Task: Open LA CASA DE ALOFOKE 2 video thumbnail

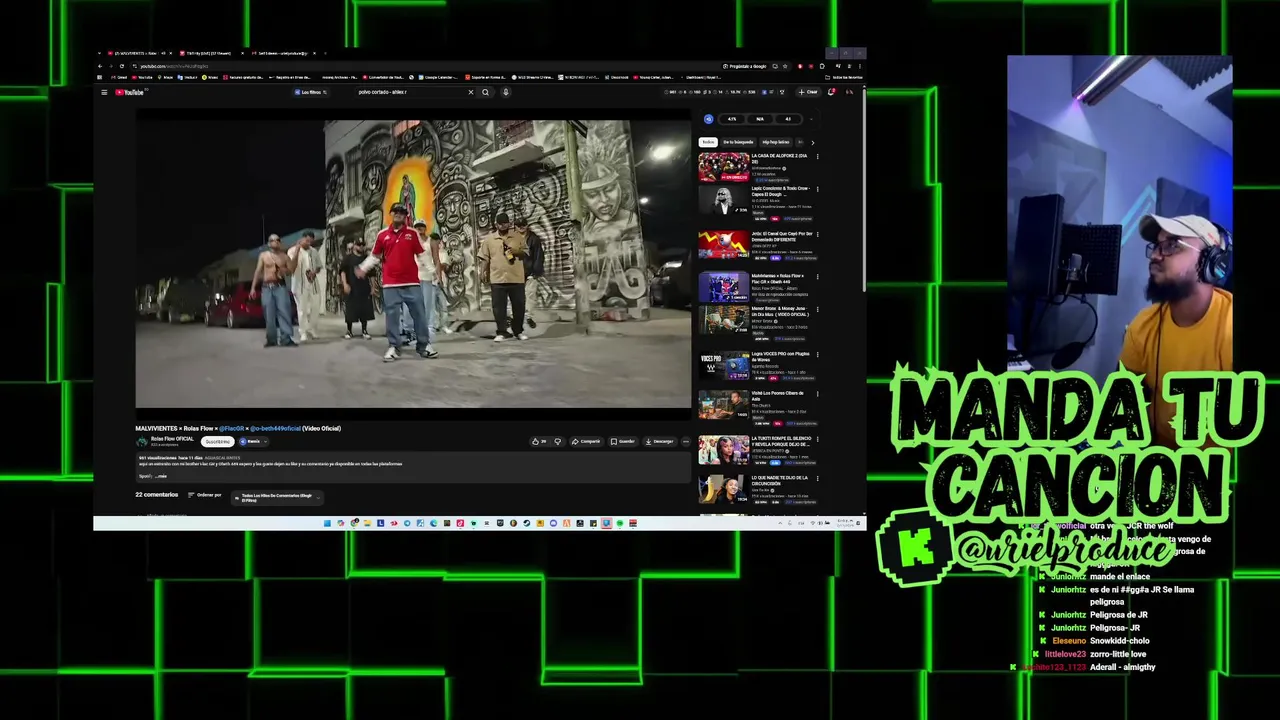Action: click(x=724, y=167)
